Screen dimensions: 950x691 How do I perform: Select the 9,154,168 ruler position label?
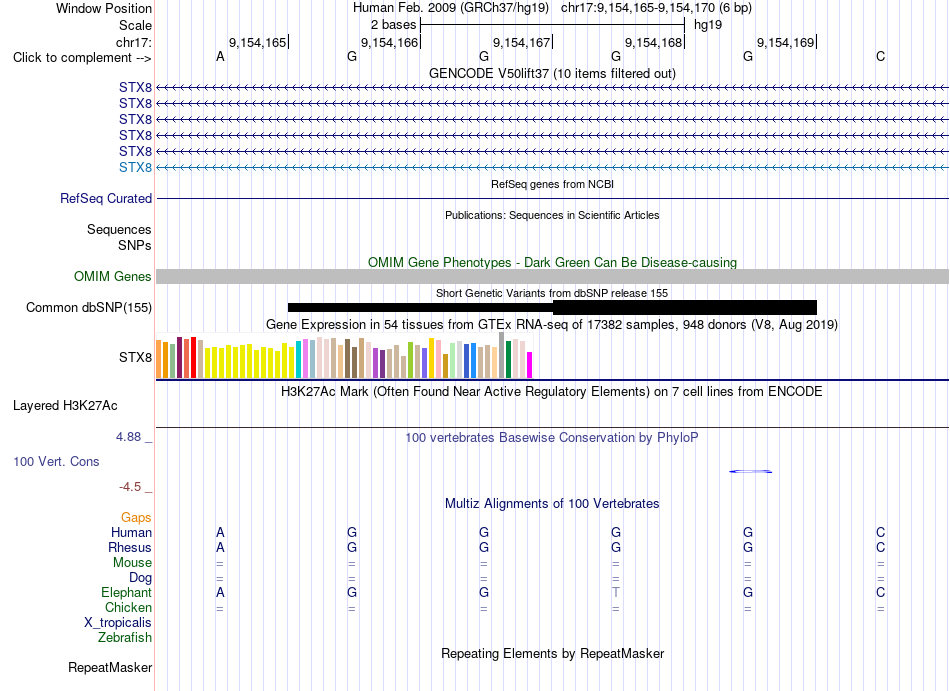pos(654,42)
